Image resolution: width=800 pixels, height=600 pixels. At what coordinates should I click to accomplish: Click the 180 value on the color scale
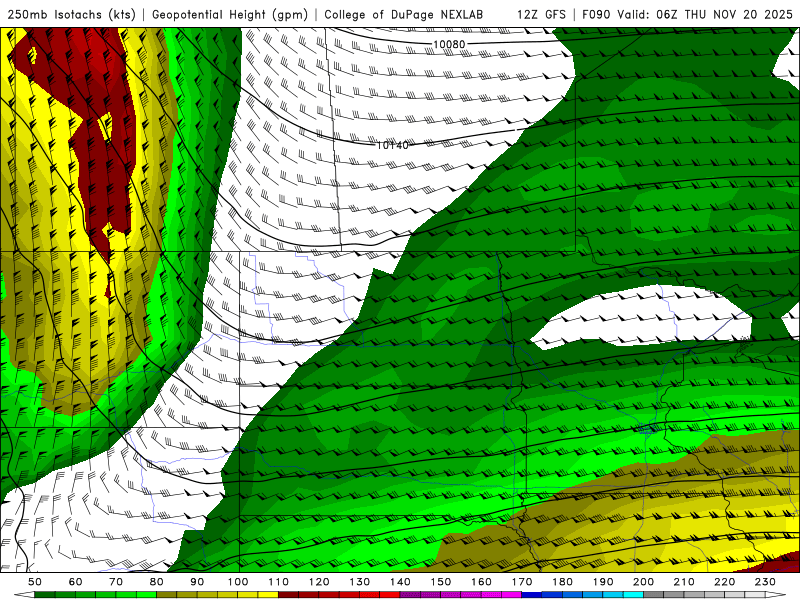pyautogui.click(x=562, y=582)
